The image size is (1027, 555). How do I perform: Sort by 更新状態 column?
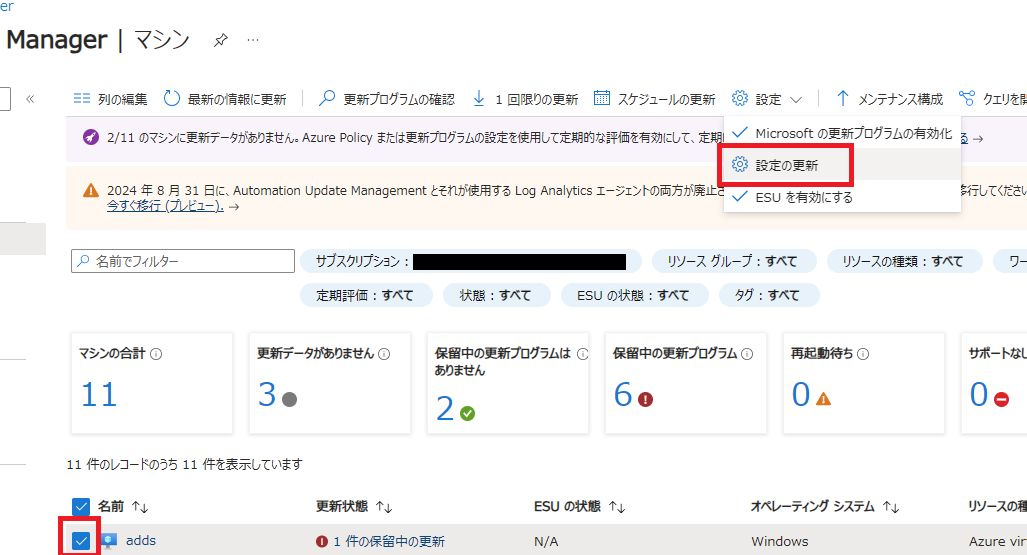coord(354,507)
